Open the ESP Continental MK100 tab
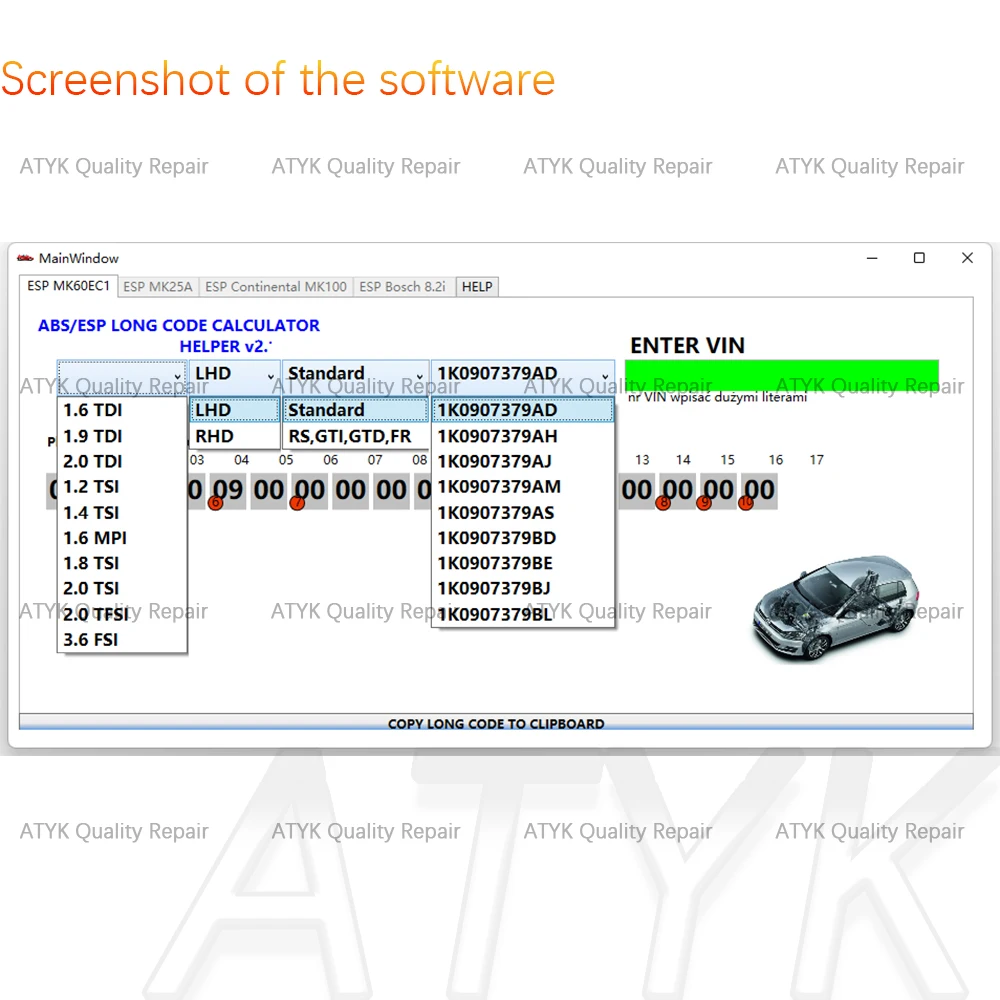 point(276,287)
